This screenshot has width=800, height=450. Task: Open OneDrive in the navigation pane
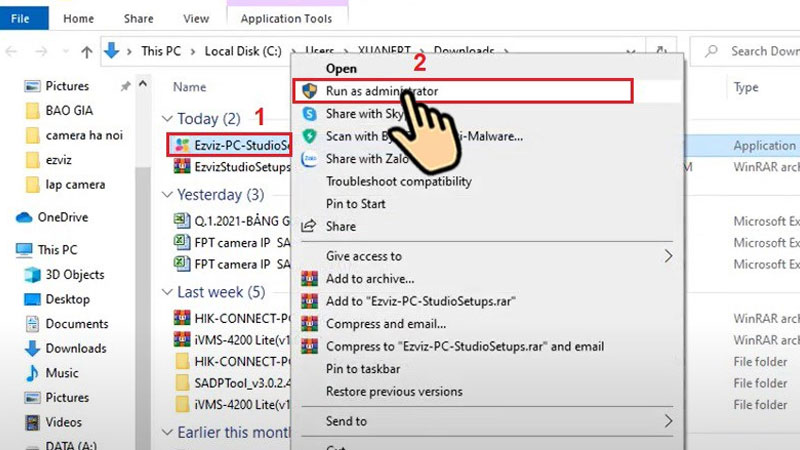click(62, 217)
